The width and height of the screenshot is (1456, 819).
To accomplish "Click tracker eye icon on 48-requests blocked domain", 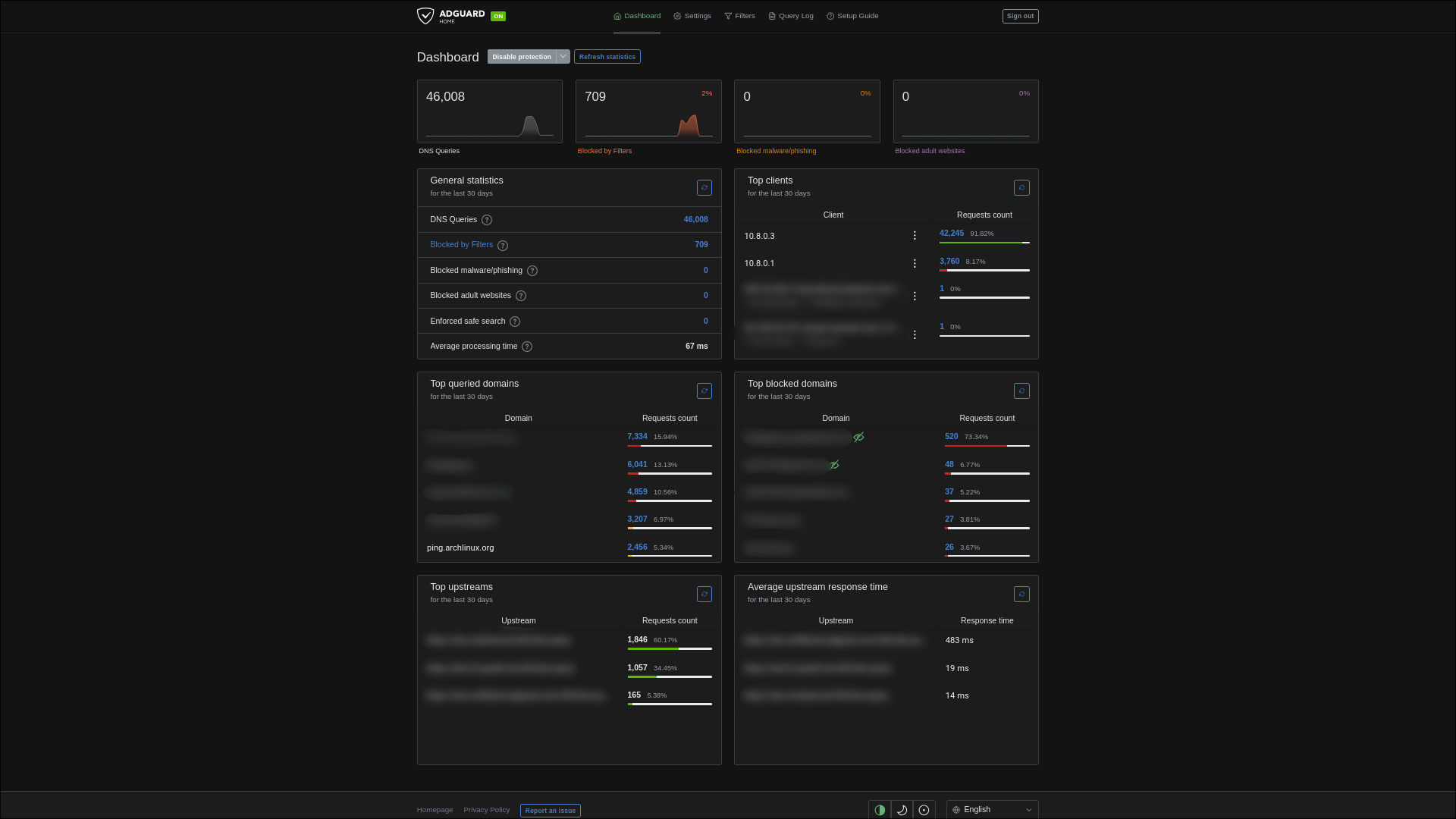I will click(834, 465).
